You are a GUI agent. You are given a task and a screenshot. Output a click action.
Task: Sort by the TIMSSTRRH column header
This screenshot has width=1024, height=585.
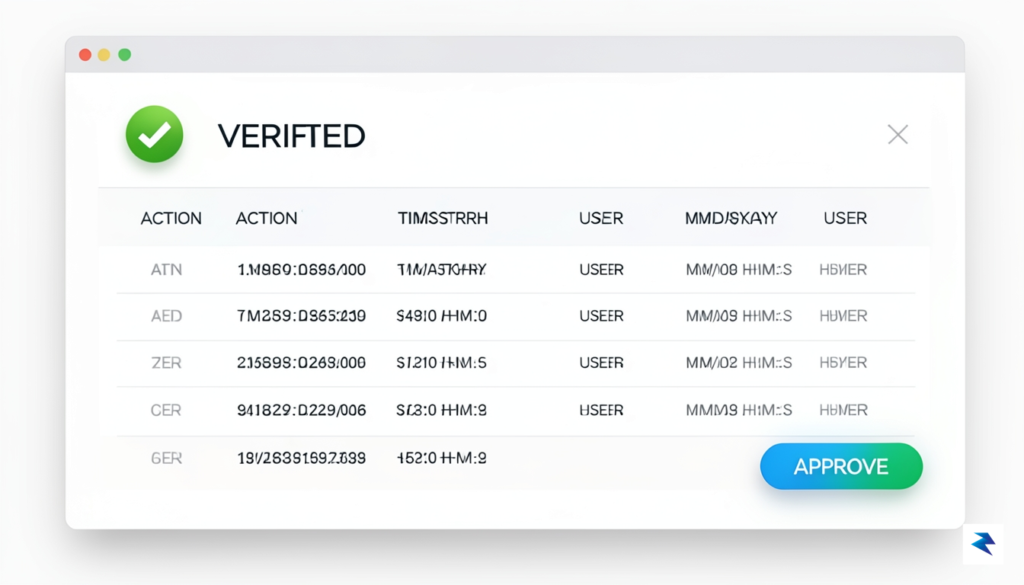point(443,218)
